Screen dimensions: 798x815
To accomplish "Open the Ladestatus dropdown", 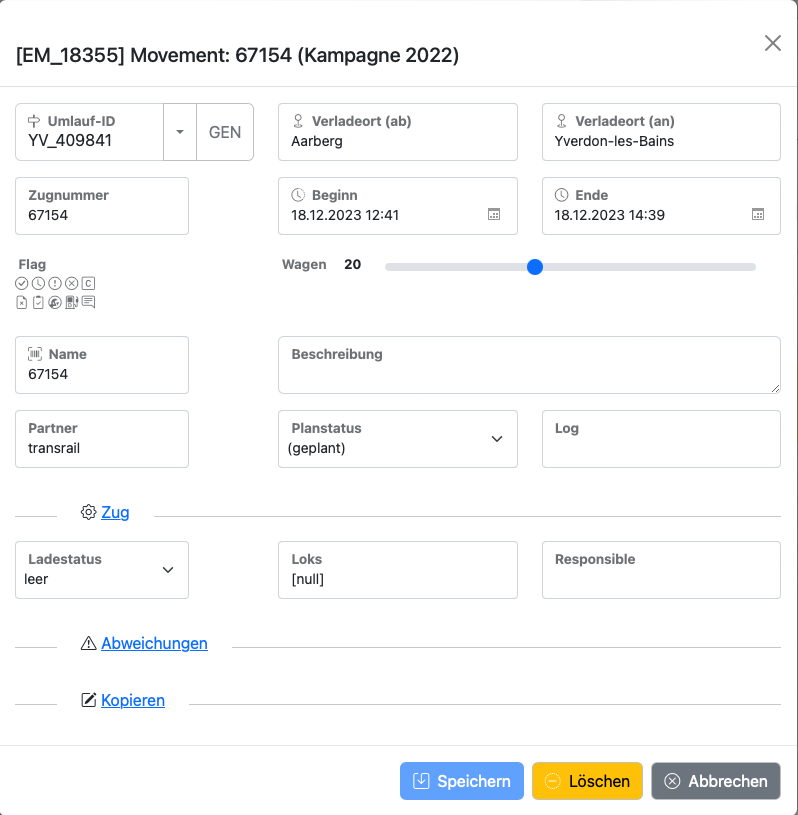I will tap(168, 570).
